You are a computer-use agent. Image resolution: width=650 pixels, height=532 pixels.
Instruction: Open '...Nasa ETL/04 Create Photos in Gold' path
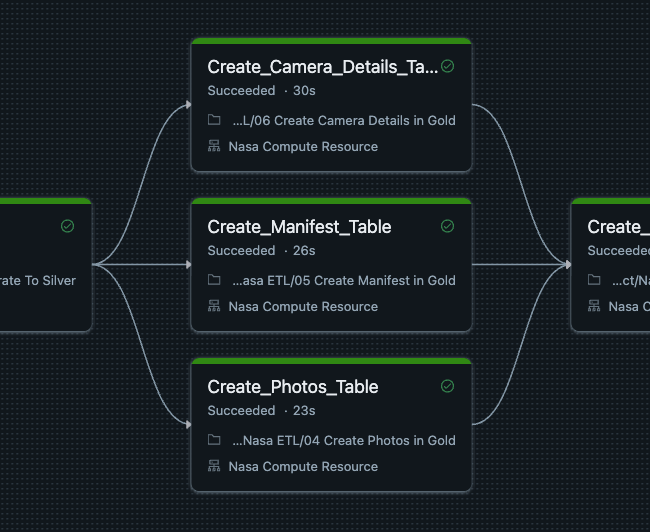pyautogui.click(x=344, y=440)
